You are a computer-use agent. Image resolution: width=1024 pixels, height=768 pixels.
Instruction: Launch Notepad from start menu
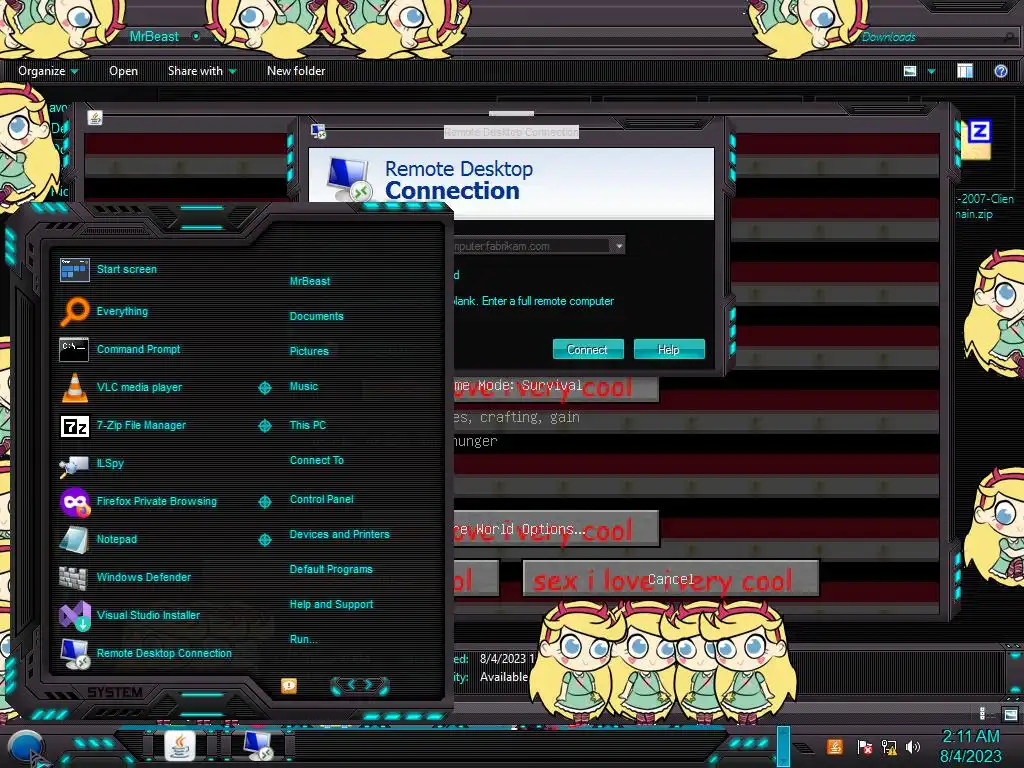98,539
